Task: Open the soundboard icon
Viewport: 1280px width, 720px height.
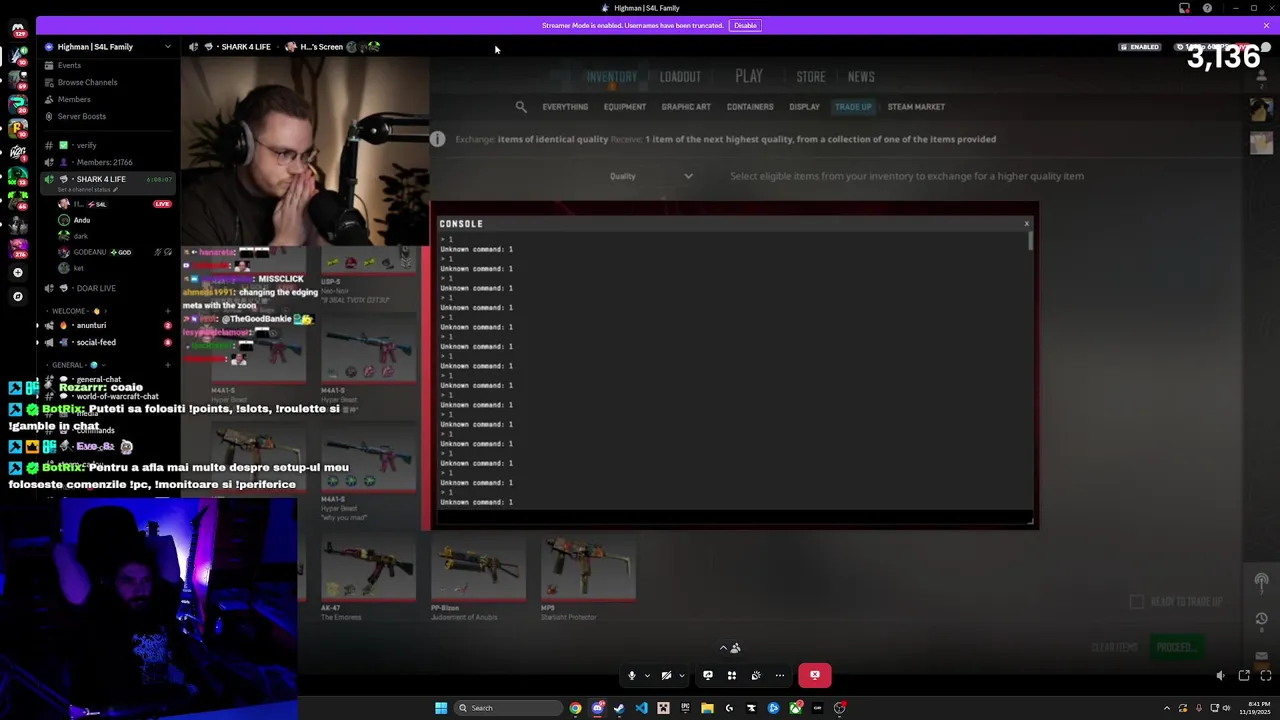Action: (756, 675)
